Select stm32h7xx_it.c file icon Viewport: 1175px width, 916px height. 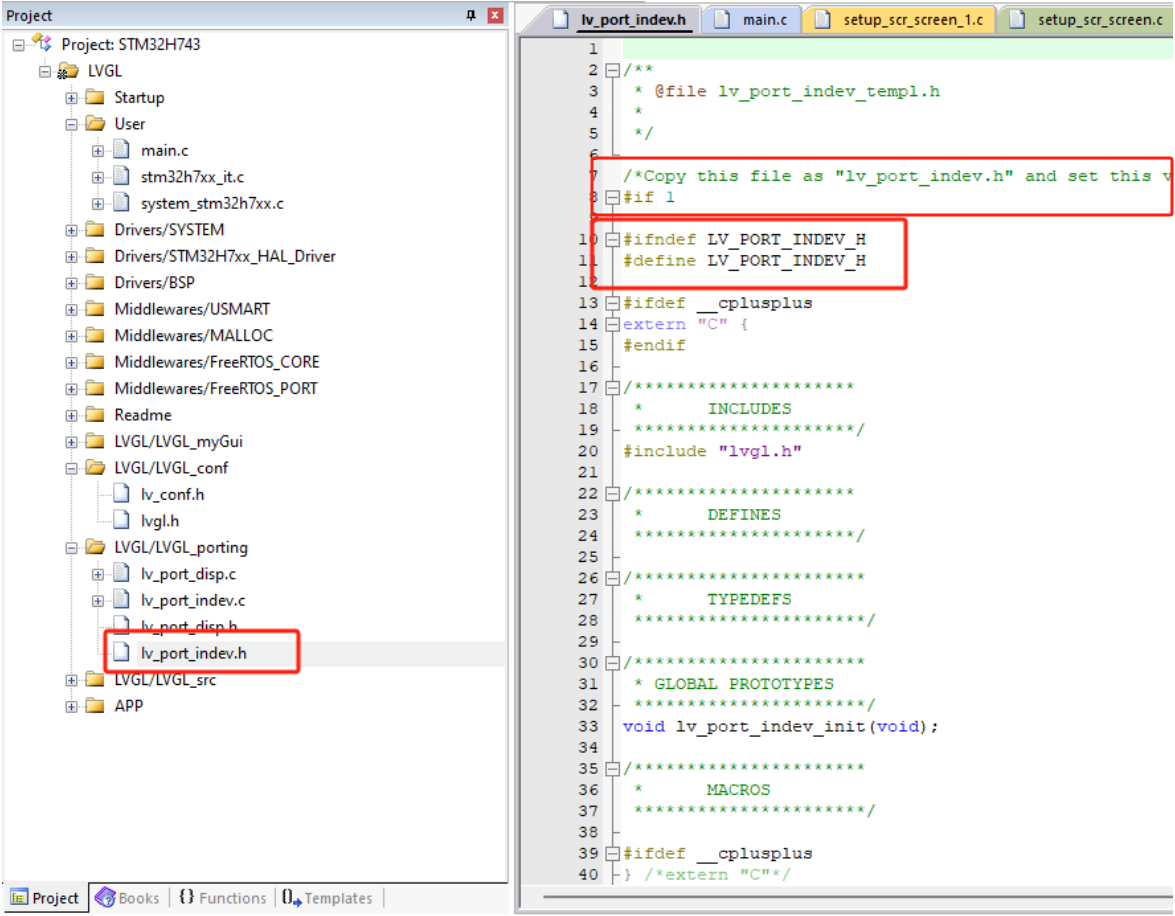121,177
